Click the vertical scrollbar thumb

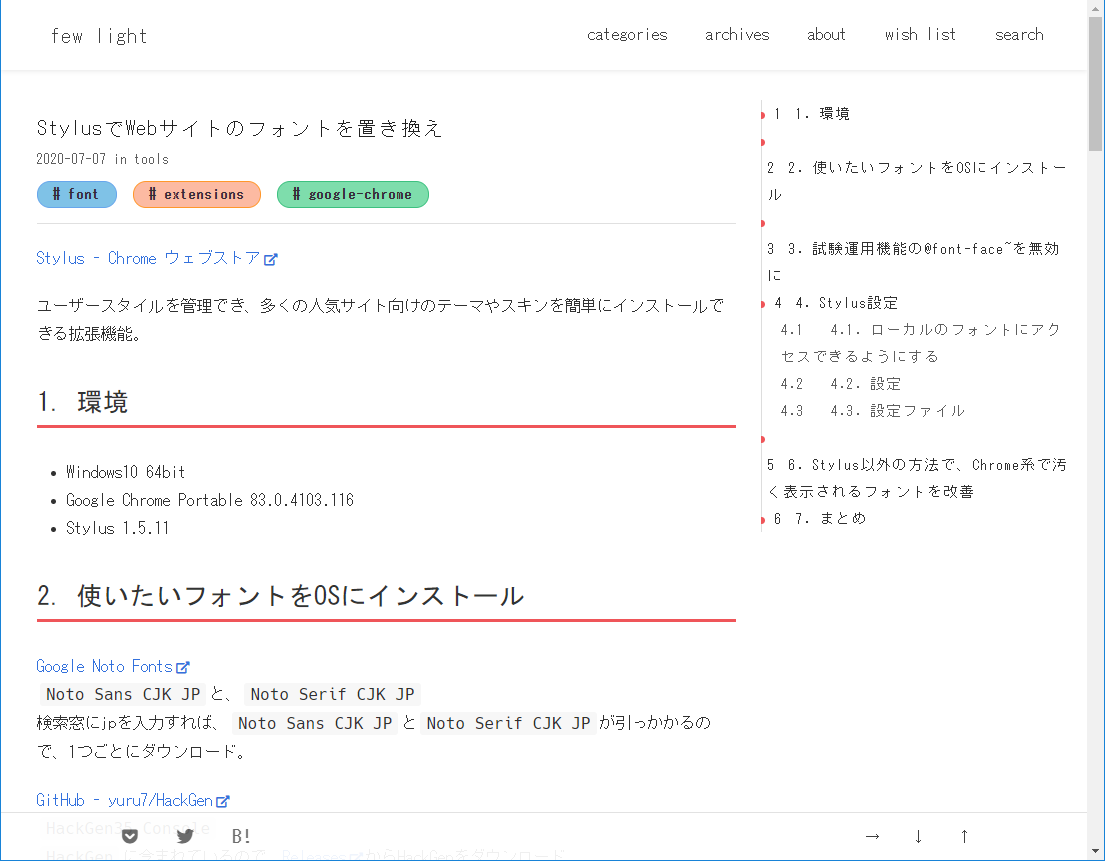[x=1095, y=84]
